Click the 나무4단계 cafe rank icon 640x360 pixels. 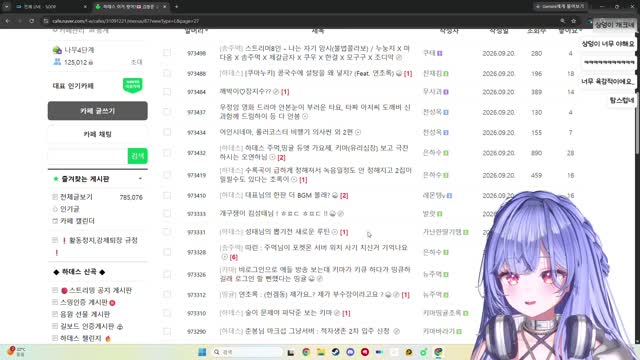tap(57, 50)
